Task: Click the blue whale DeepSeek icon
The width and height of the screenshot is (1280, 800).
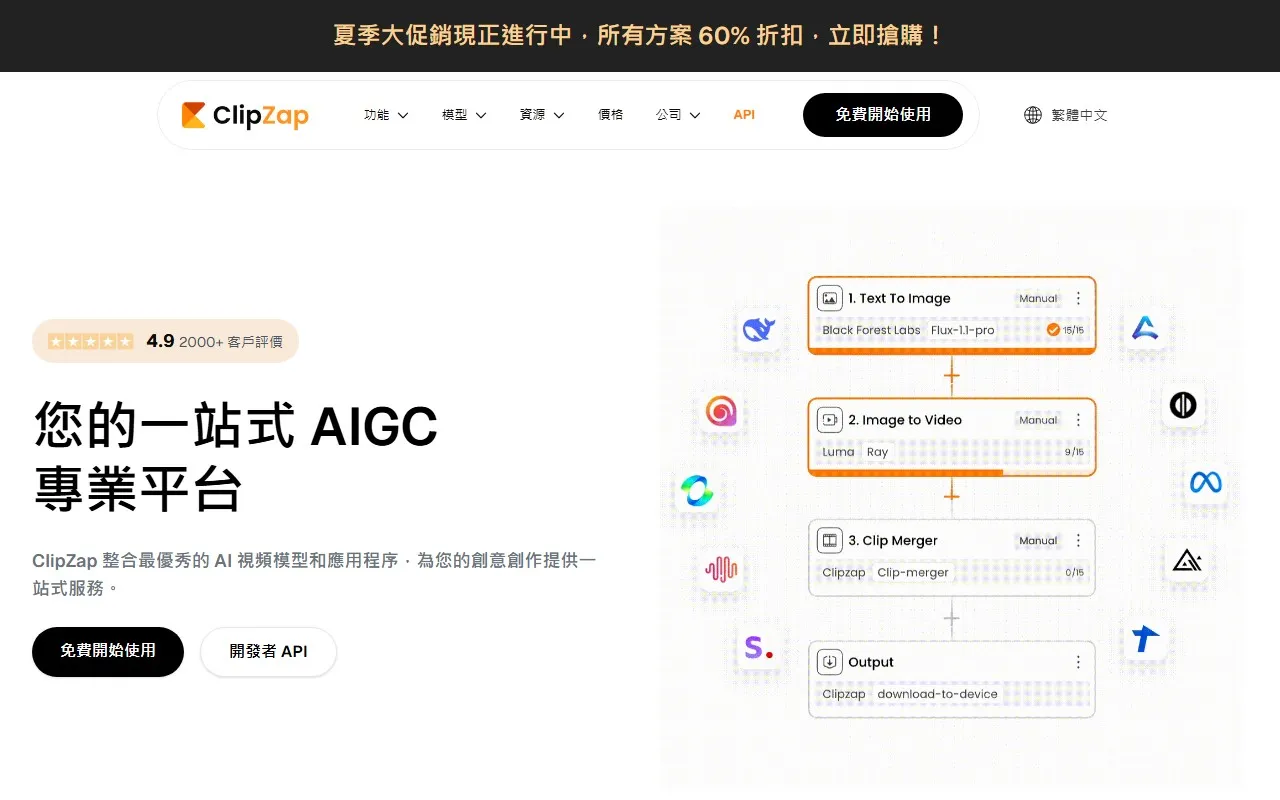Action: coord(759,328)
